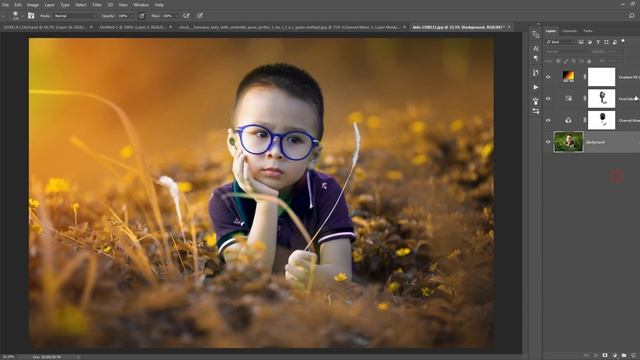Click the add layer mask icon
Screen dimensions: 640x360
pos(605,355)
